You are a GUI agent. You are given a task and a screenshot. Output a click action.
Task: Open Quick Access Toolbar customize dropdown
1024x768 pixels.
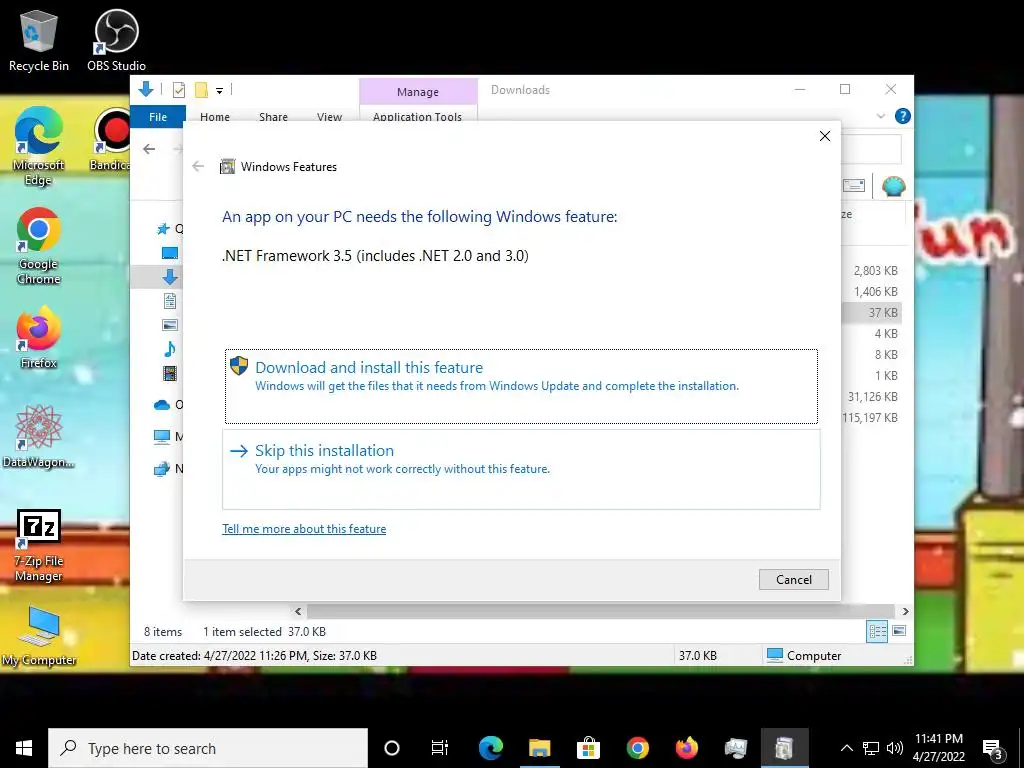(219, 91)
